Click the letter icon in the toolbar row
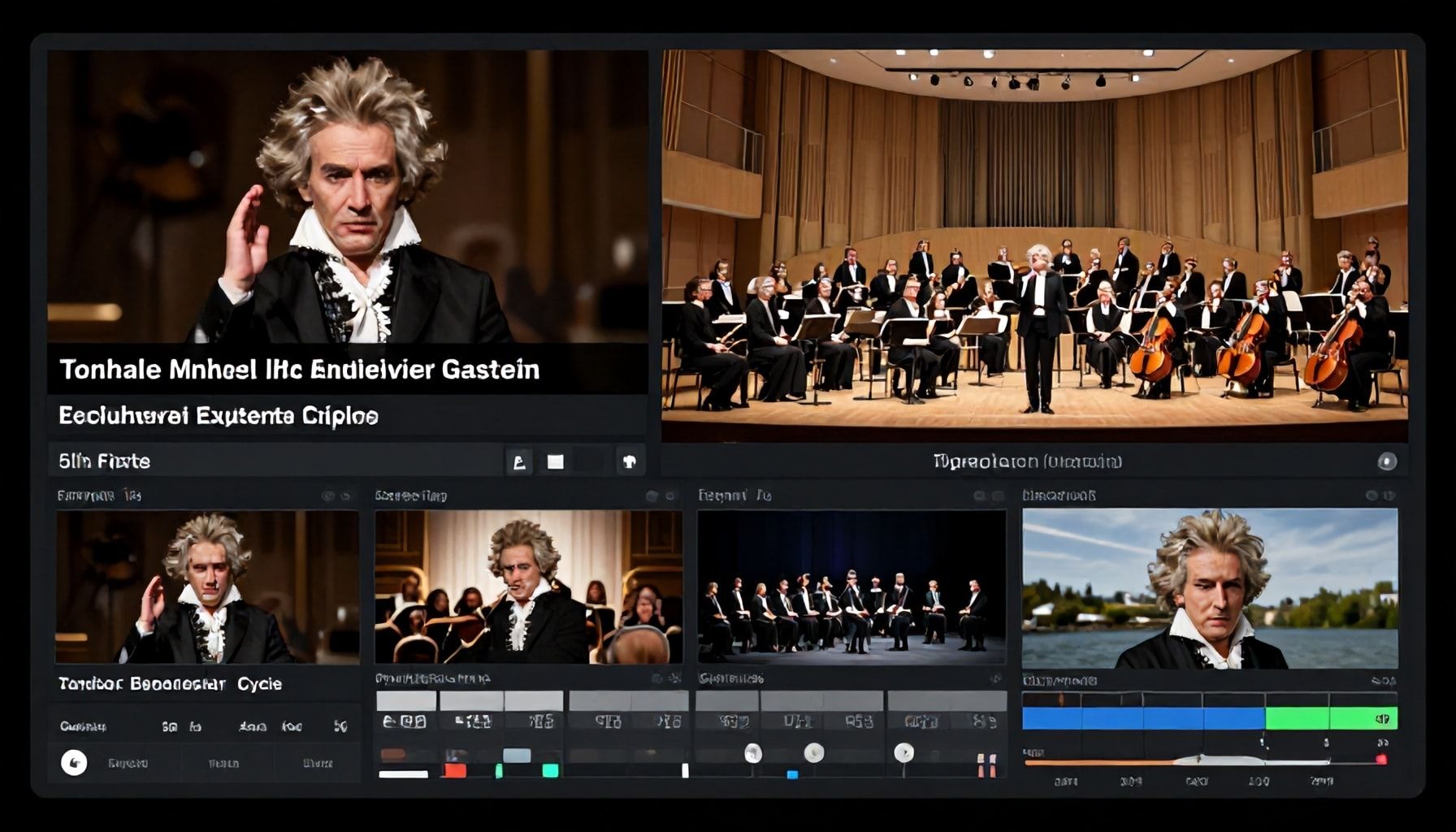 pyautogui.click(x=519, y=462)
